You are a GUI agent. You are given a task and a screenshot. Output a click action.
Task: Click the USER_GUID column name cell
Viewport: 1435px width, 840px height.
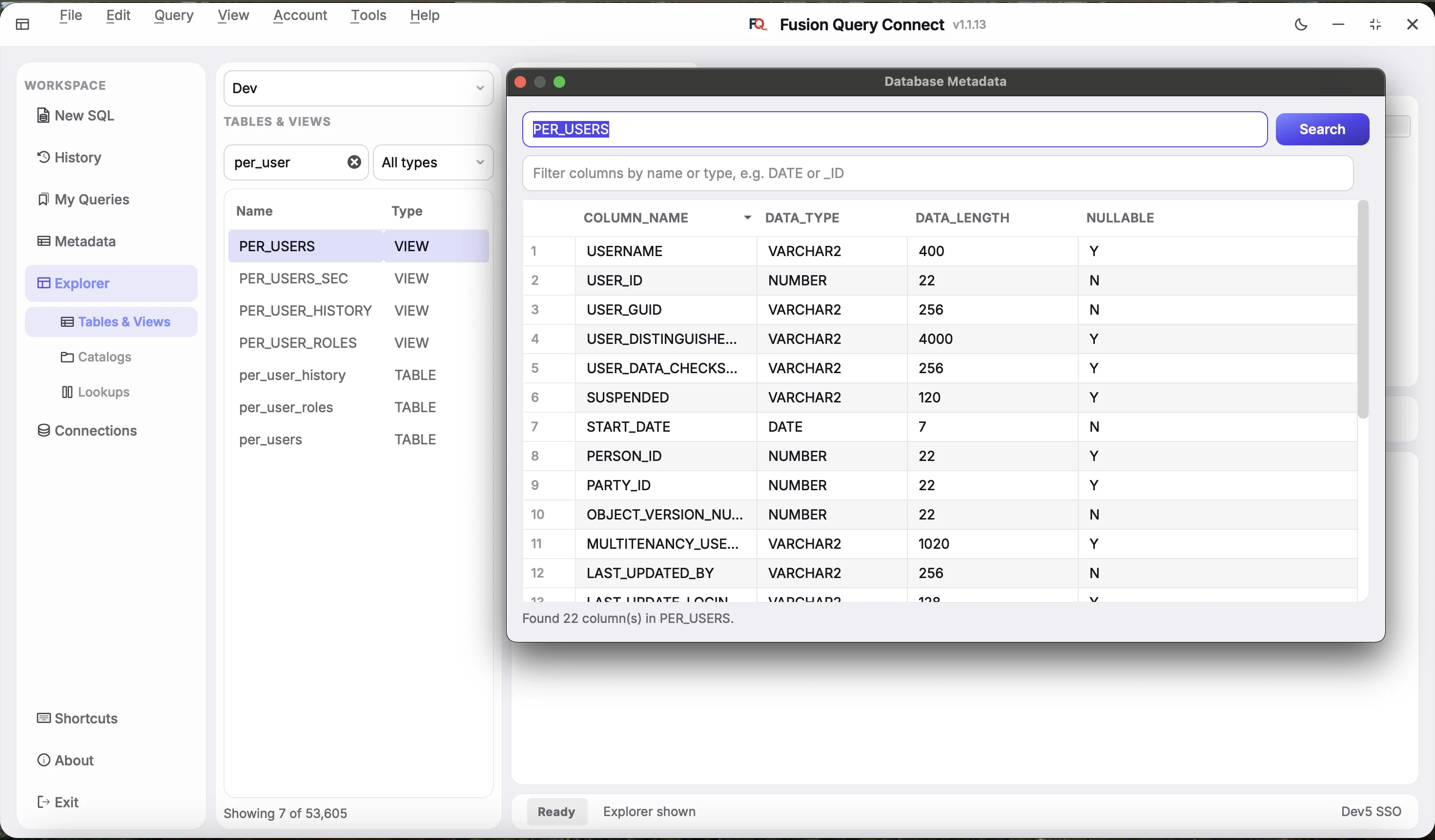[x=666, y=310]
